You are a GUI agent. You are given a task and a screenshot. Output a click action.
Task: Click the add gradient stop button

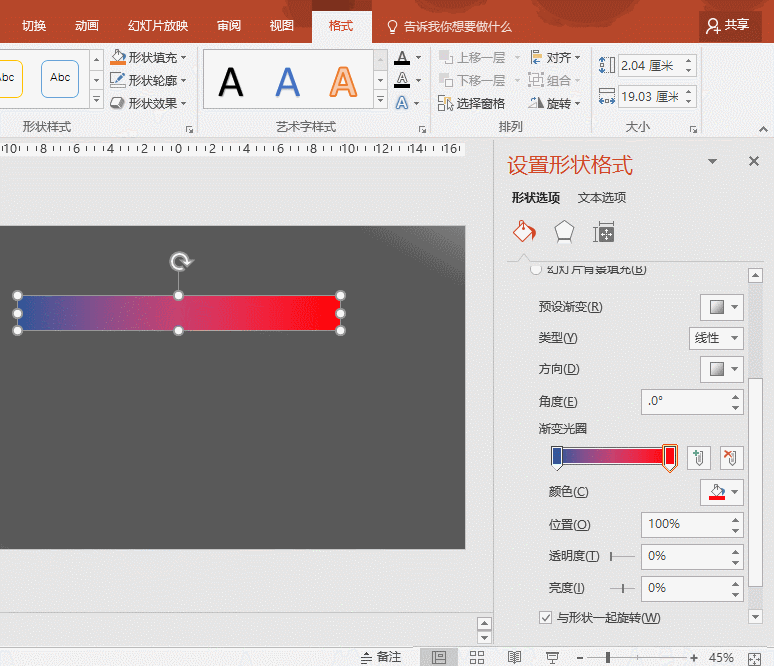699,458
